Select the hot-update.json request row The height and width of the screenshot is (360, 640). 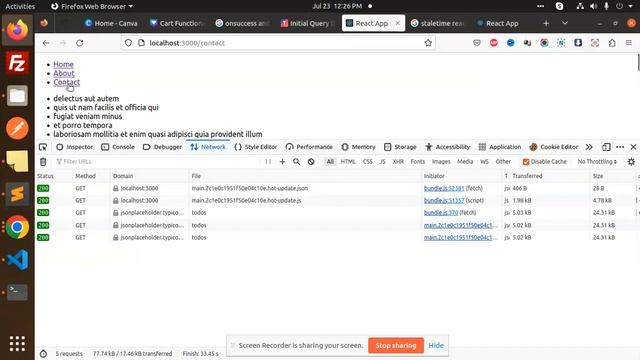(x=337, y=188)
